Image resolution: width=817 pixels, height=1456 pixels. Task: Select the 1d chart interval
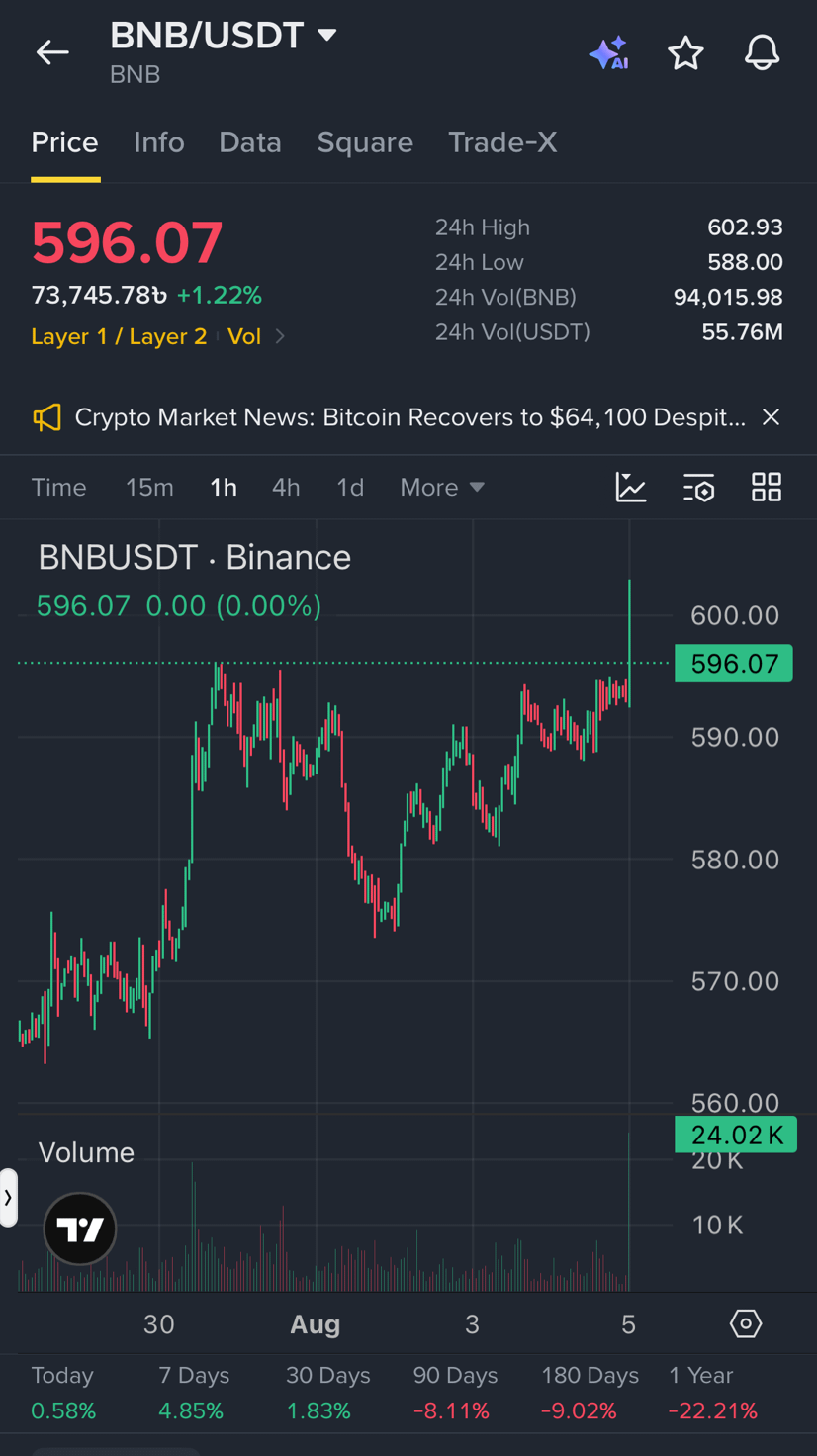pos(350,487)
